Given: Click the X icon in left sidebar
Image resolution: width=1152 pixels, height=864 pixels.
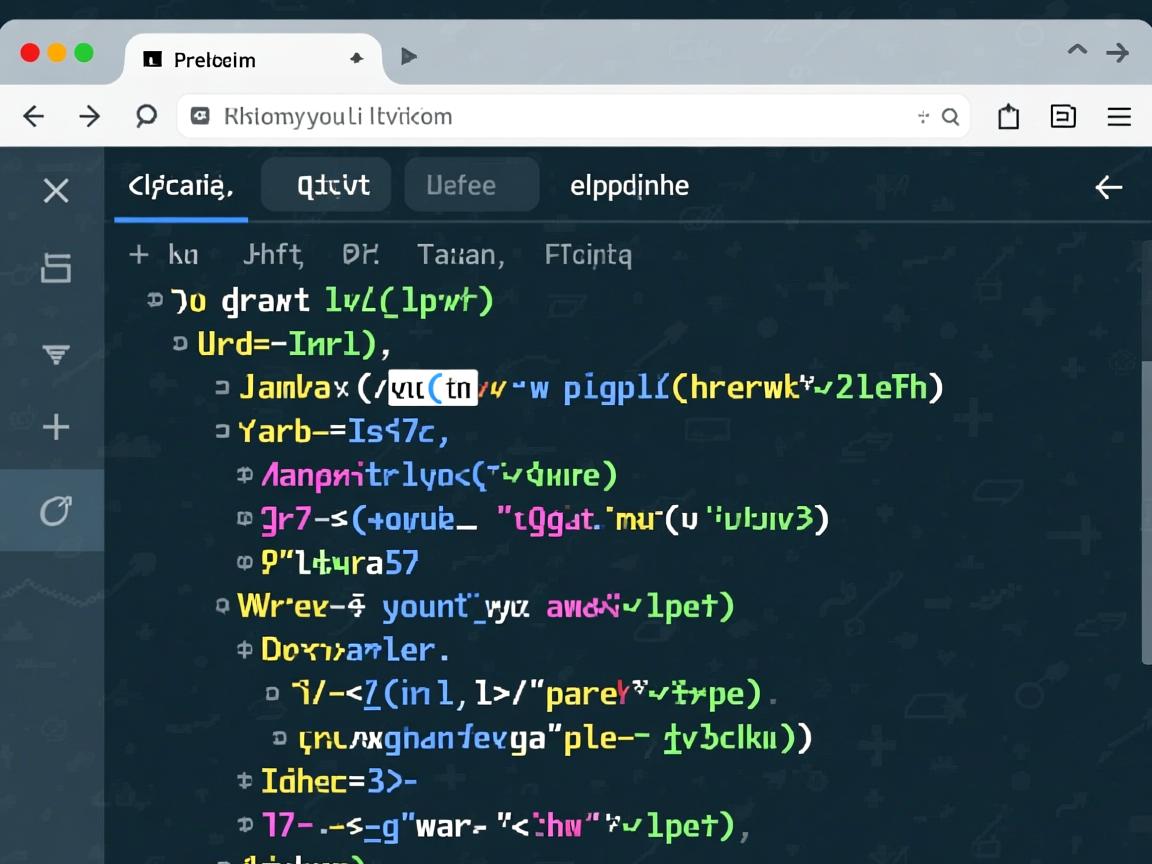Looking at the screenshot, I should [x=56, y=190].
